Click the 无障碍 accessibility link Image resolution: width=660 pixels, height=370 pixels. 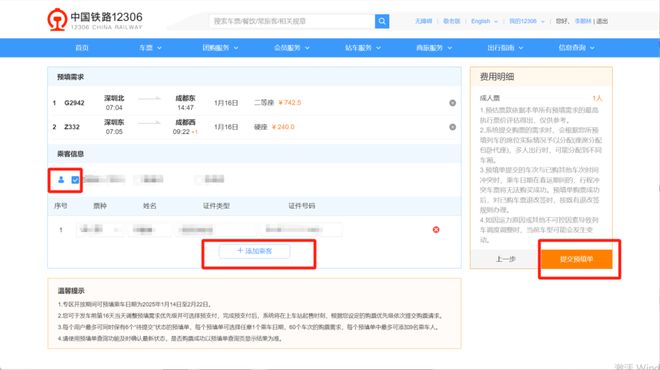pyautogui.click(x=423, y=21)
